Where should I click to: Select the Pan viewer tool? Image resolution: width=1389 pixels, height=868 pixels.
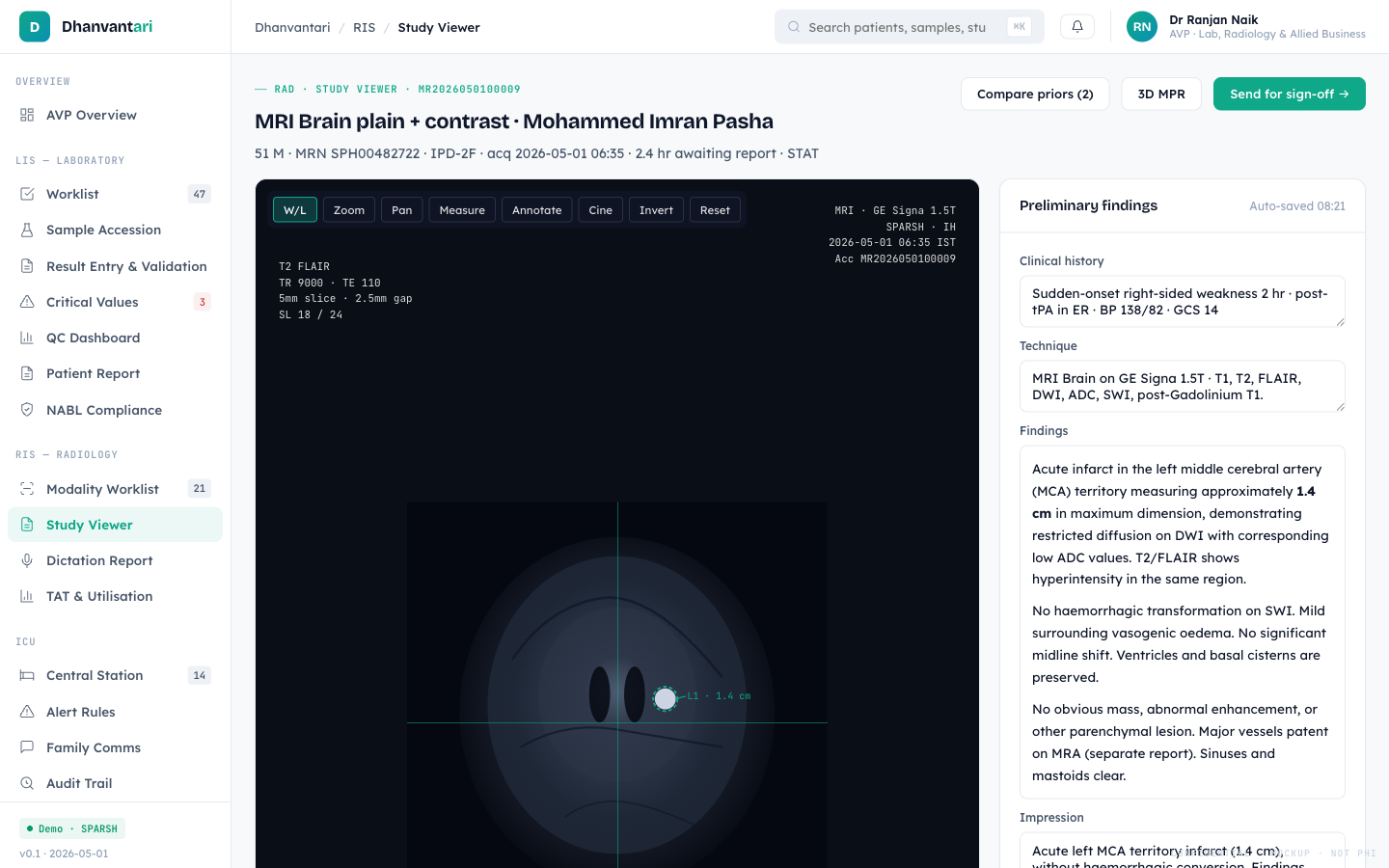click(402, 210)
